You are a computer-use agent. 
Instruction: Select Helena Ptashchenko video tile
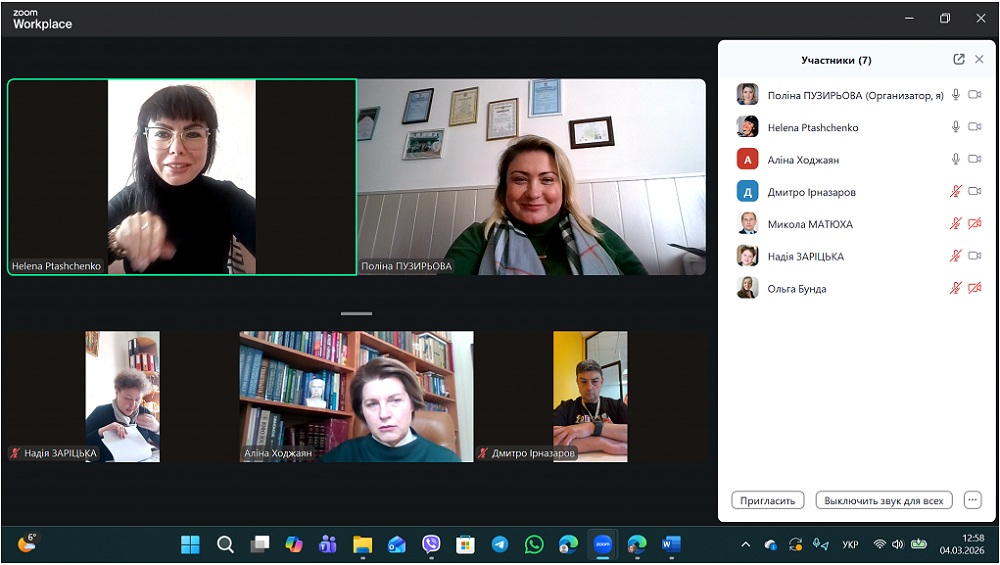(x=182, y=177)
